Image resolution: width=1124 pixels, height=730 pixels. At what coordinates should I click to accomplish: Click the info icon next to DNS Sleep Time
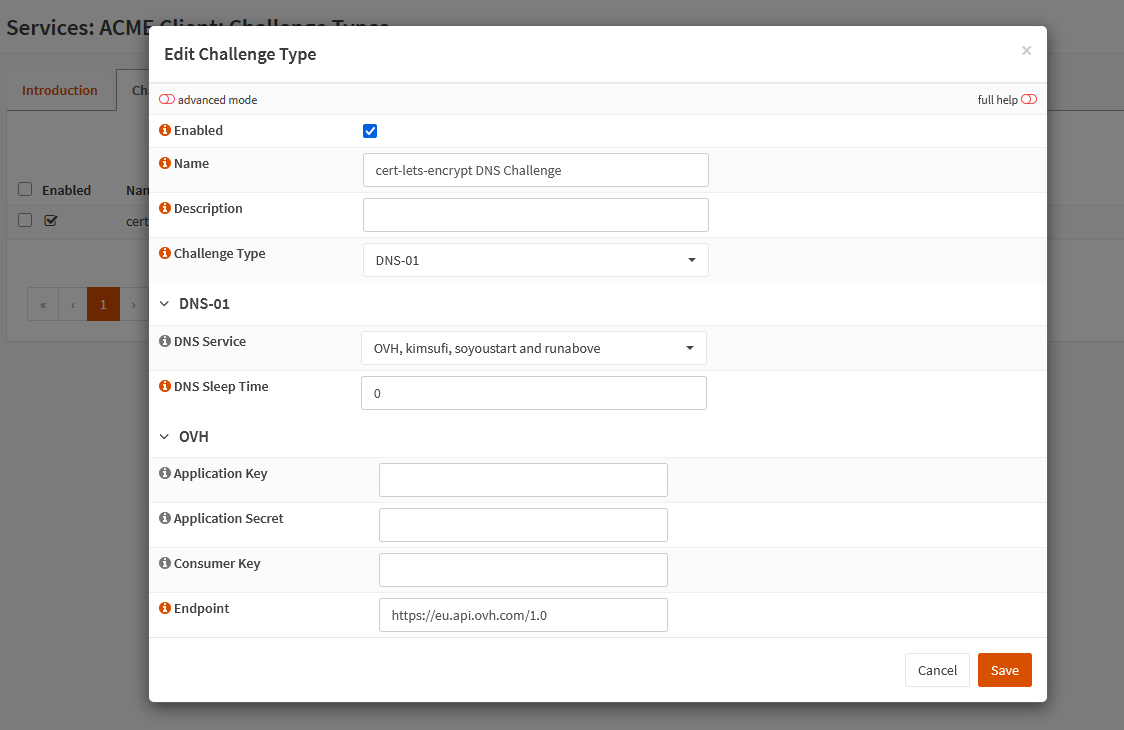point(164,386)
